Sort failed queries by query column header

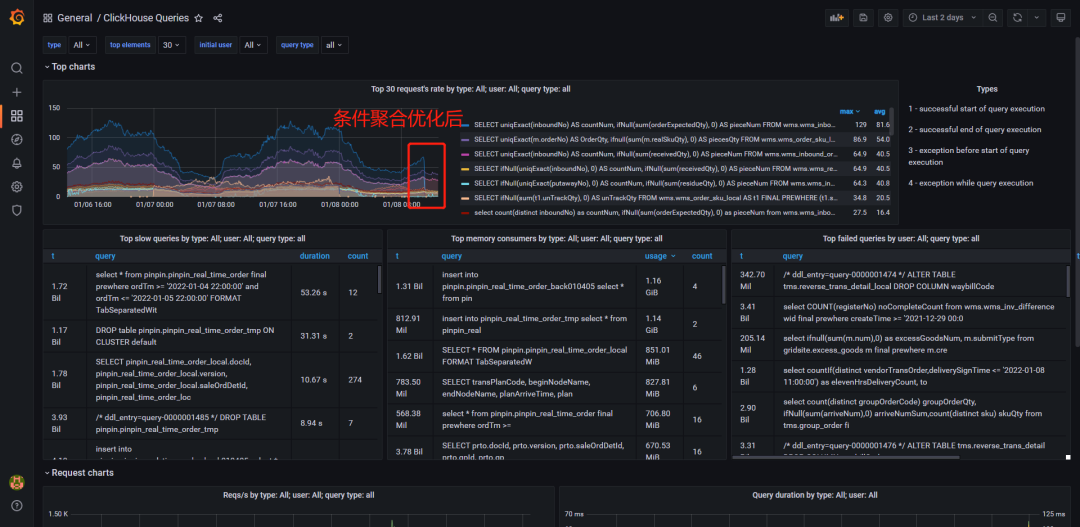[793, 256]
